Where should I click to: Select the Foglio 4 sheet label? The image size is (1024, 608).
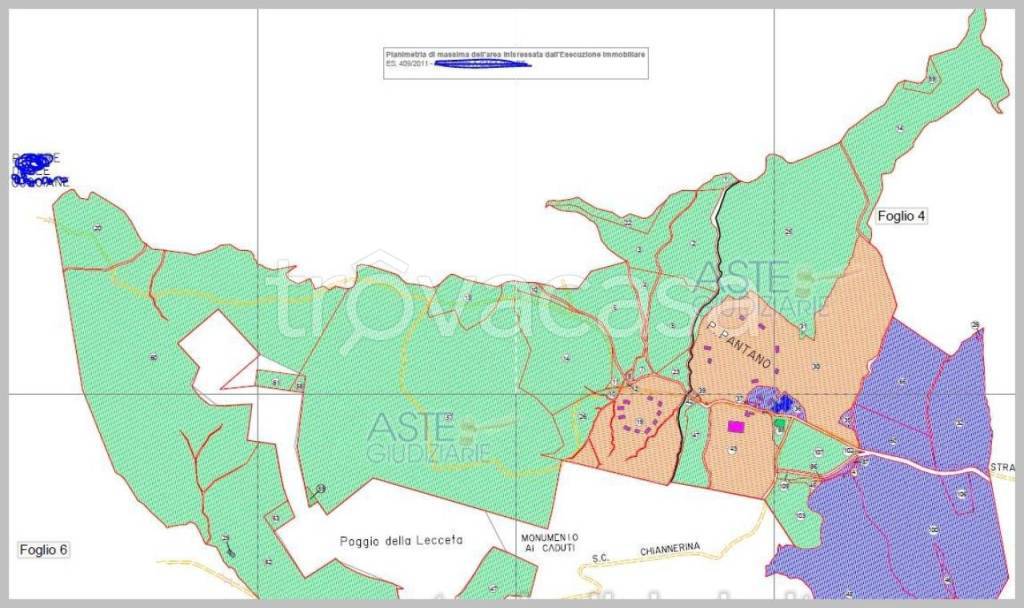coord(904,216)
